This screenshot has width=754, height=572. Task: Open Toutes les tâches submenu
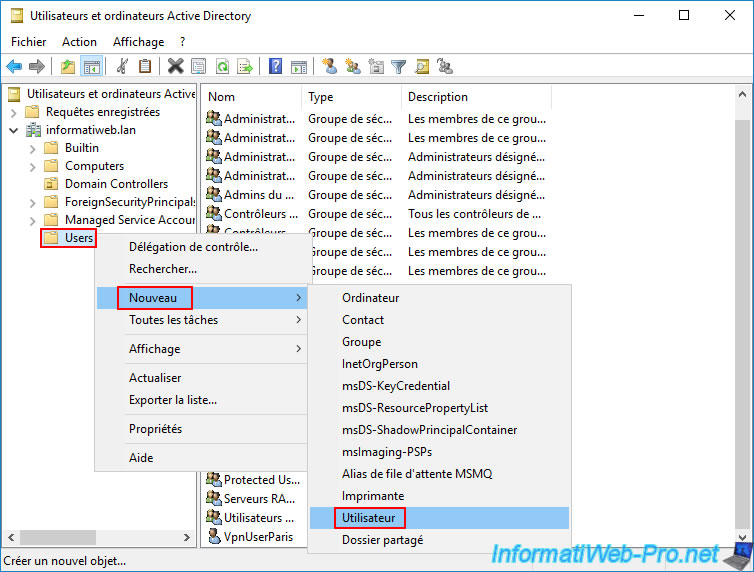coord(173,320)
